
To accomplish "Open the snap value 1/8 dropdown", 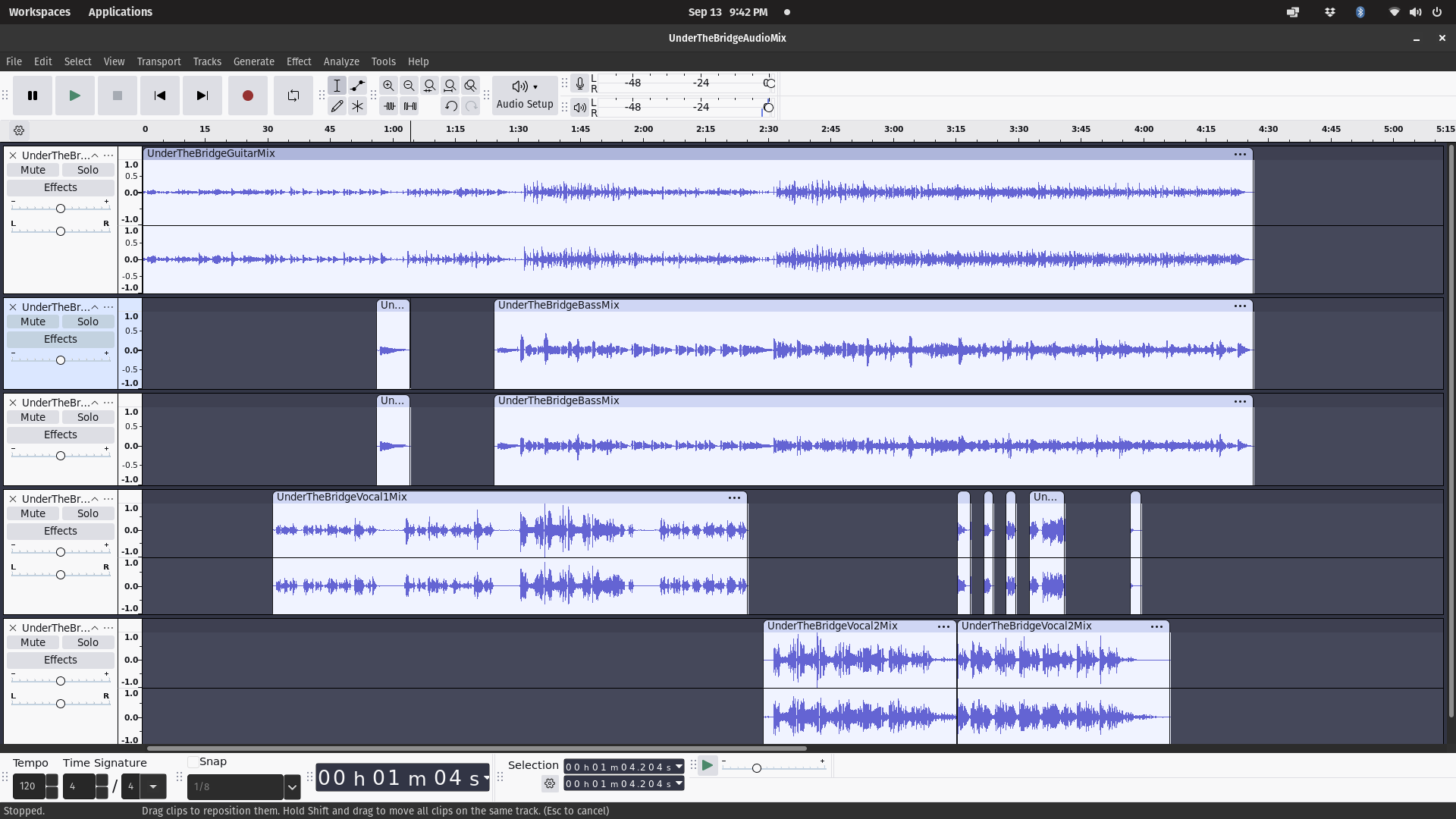I will click(x=292, y=787).
